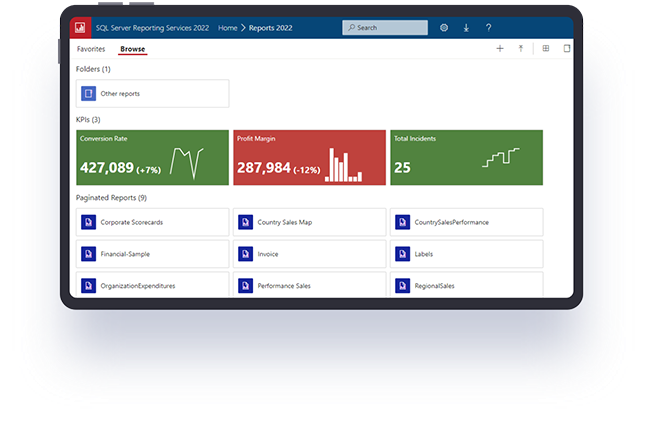Click the download arrow icon
Image resolution: width=647 pixels, height=422 pixels.
click(466, 28)
